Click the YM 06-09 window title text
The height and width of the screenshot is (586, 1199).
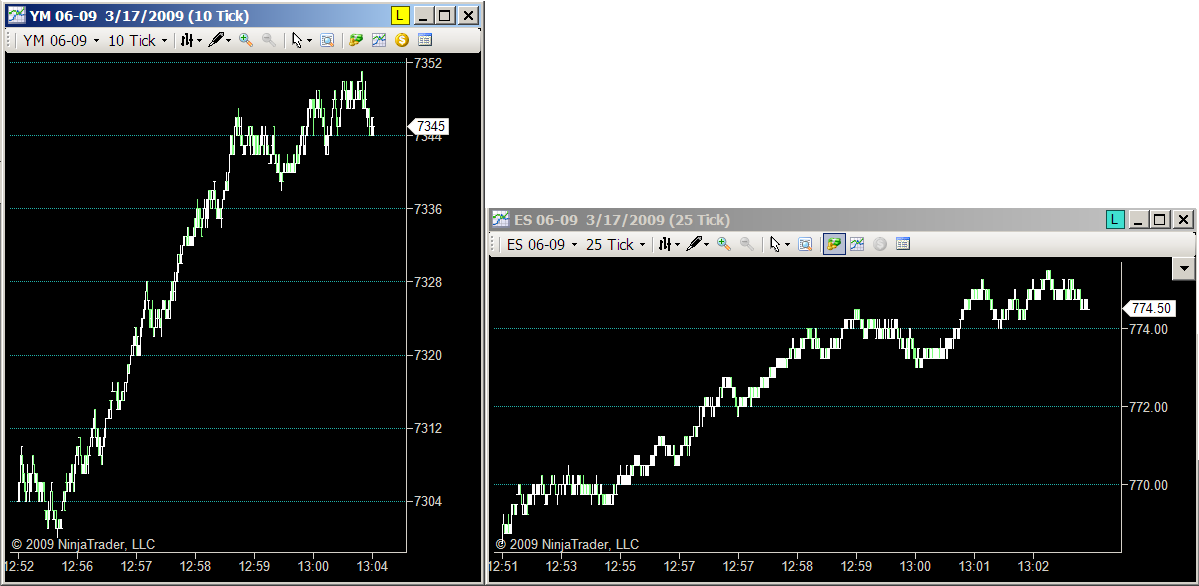coord(139,15)
